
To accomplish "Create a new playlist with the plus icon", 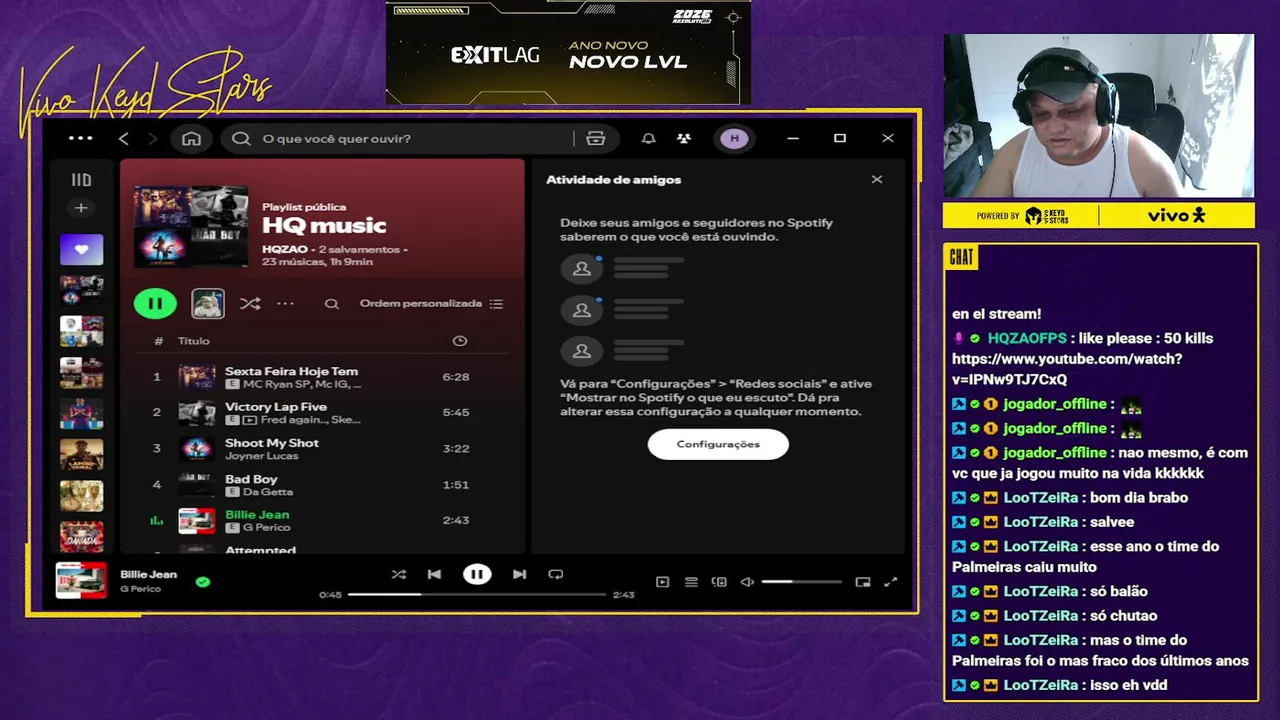I will pos(81,208).
